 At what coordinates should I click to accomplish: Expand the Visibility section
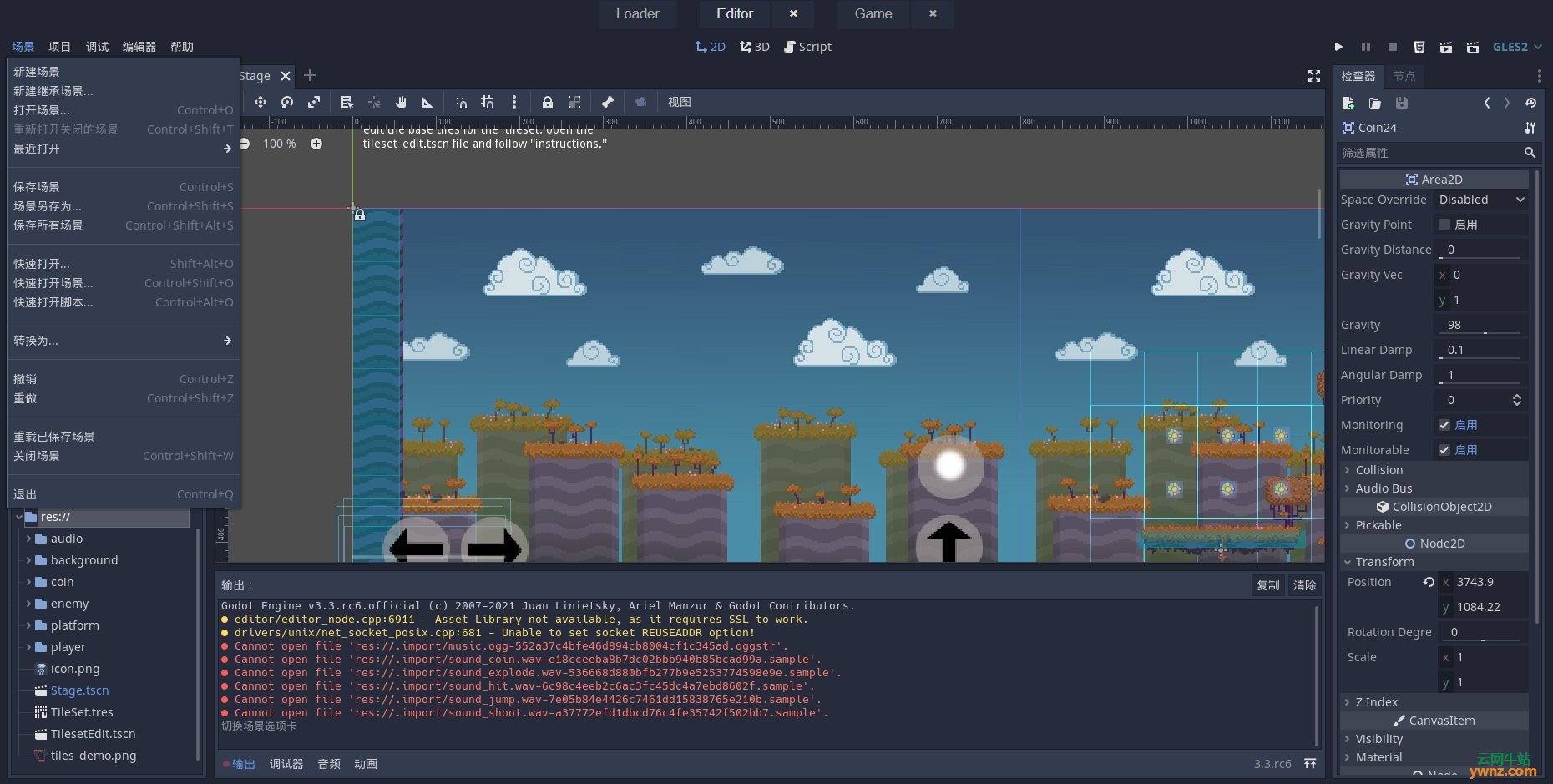pos(1434,739)
